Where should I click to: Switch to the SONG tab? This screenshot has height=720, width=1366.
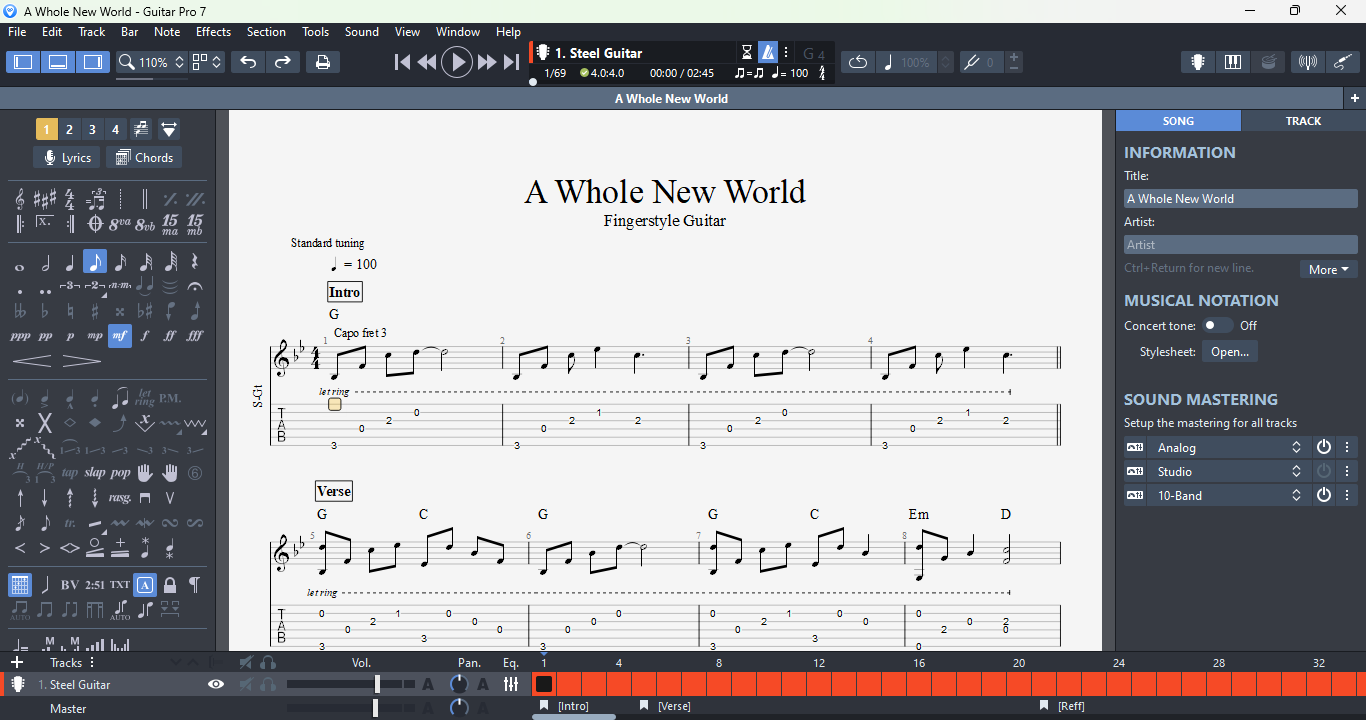[1178, 120]
